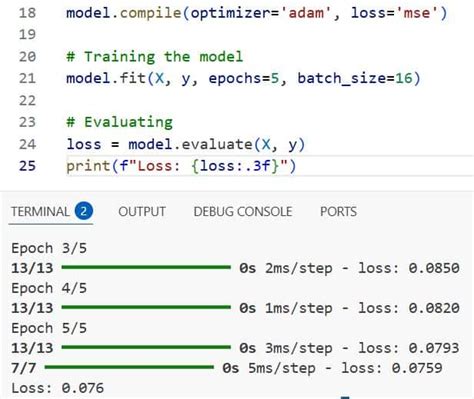This screenshot has height=399, width=474.
Task: Click line number 19 in the gutter
Action: coord(27,34)
